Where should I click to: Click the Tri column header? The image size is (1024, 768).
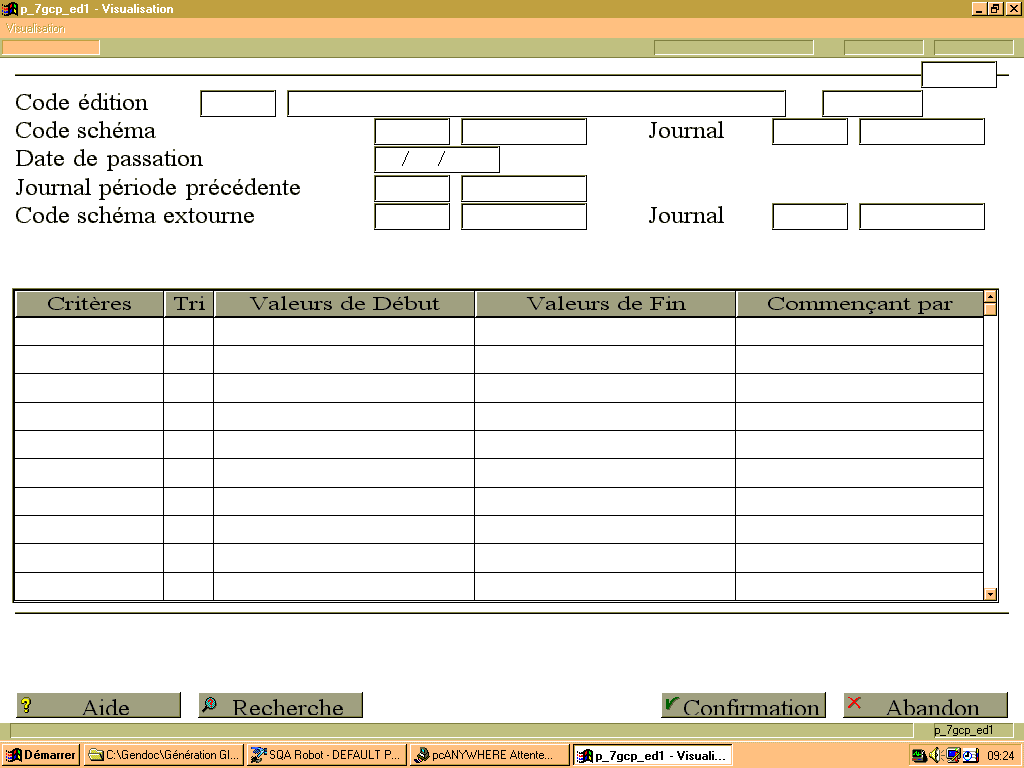[x=189, y=304]
